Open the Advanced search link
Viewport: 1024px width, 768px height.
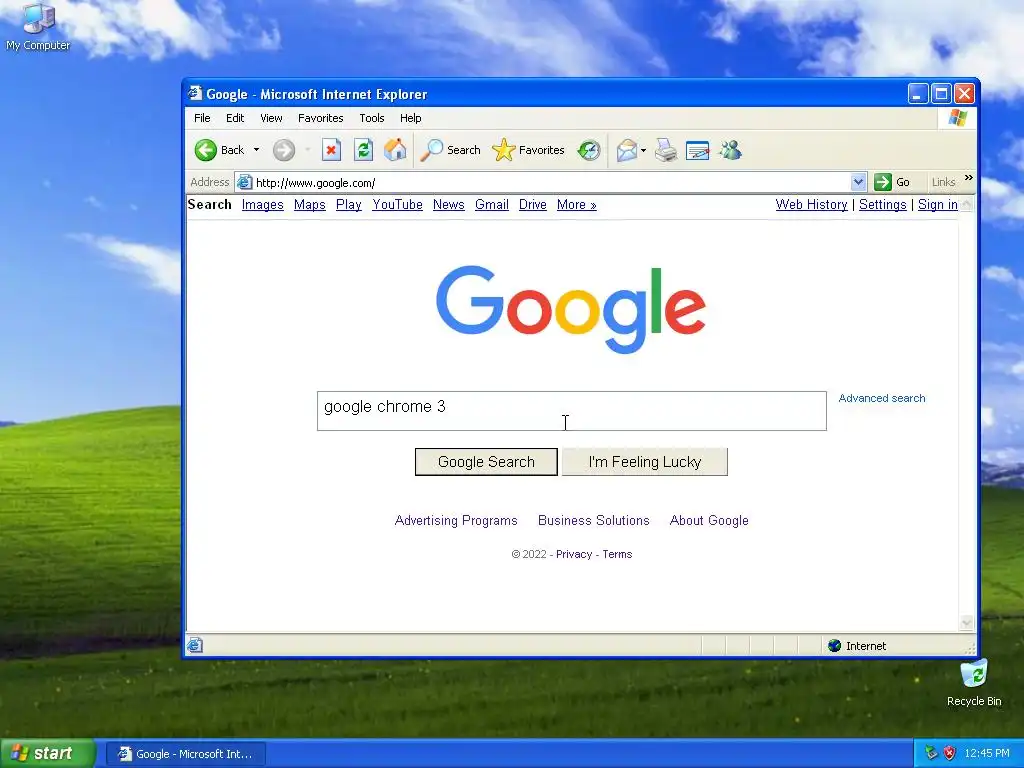882,398
